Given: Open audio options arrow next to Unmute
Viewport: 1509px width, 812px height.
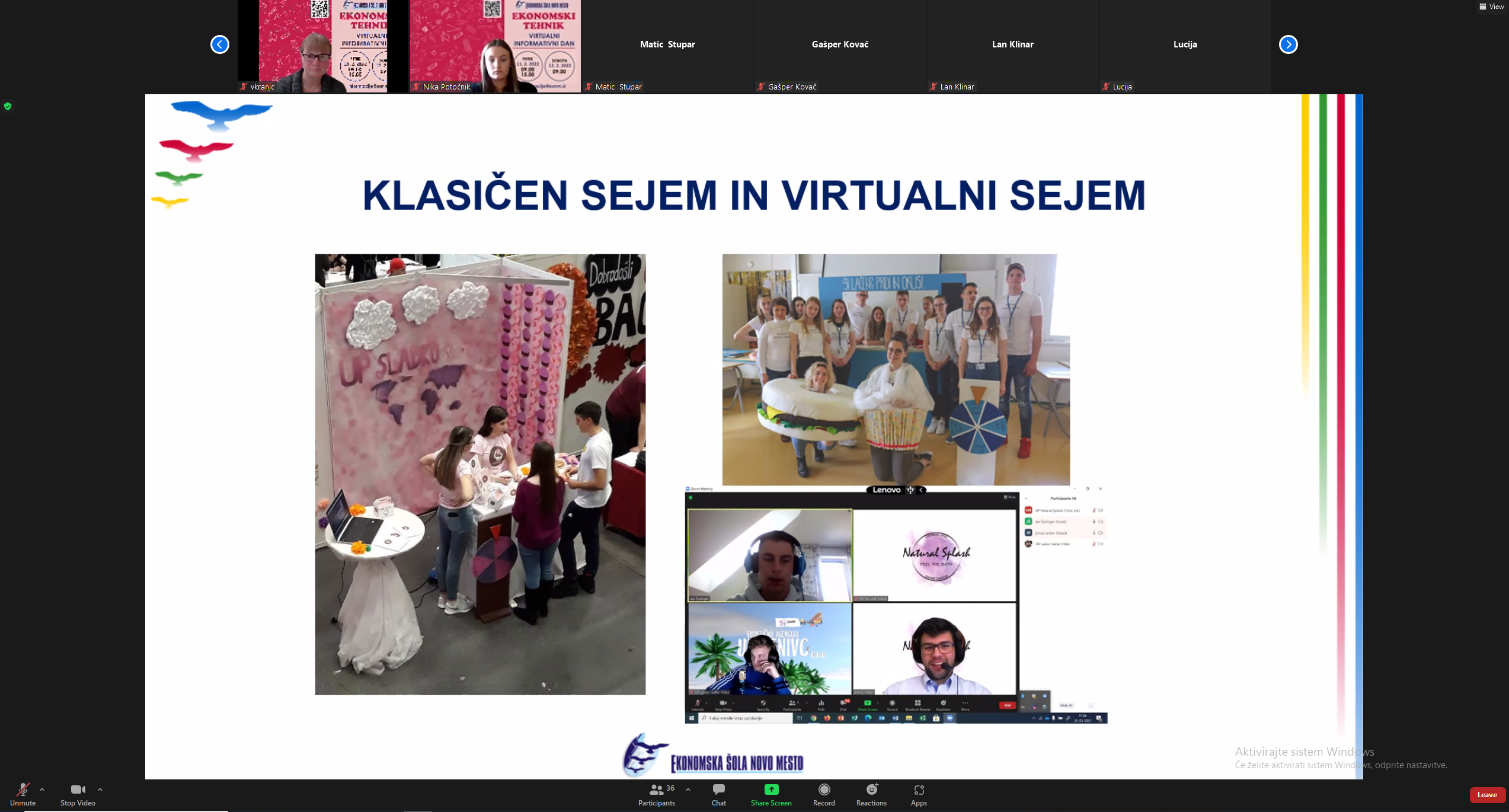Looking at the screenshot, I should coord(42,789).
